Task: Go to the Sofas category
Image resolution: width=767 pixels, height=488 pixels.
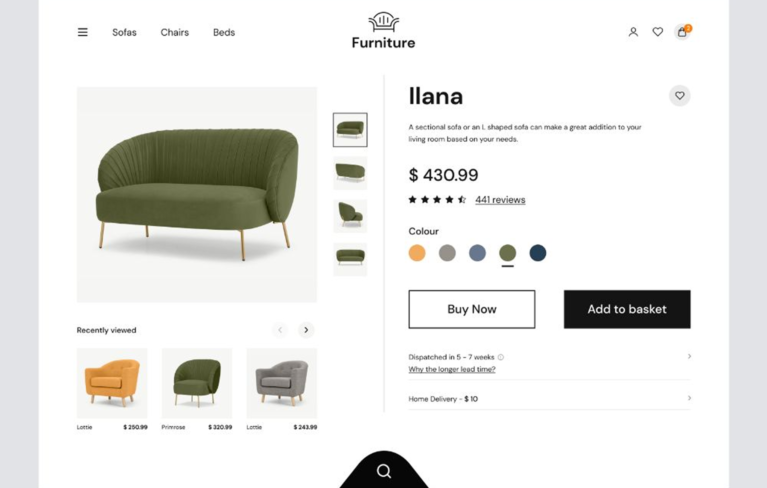Action: [124, 32]
